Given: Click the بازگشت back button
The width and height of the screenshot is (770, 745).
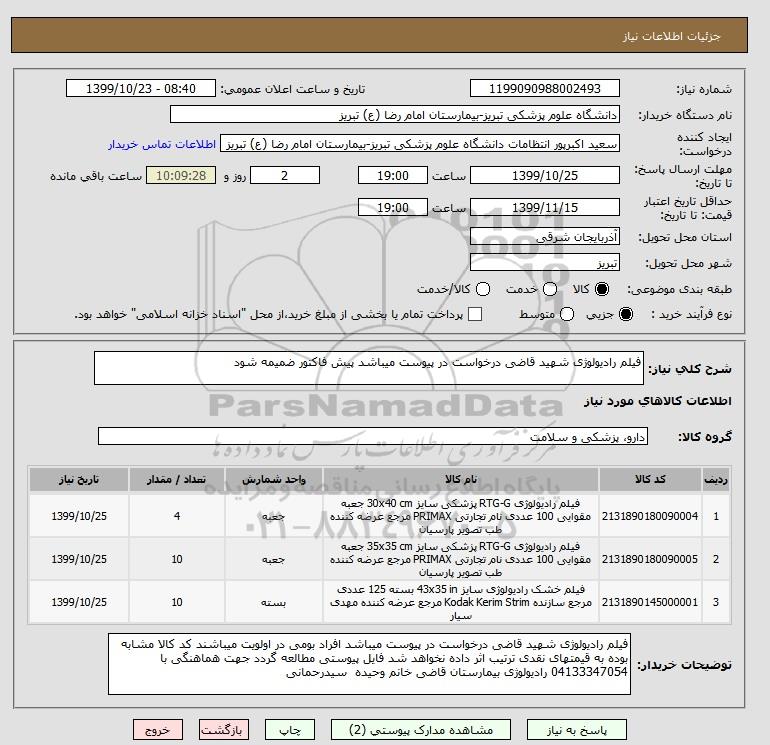Looking at the screenshot, I should pos(224,730).
